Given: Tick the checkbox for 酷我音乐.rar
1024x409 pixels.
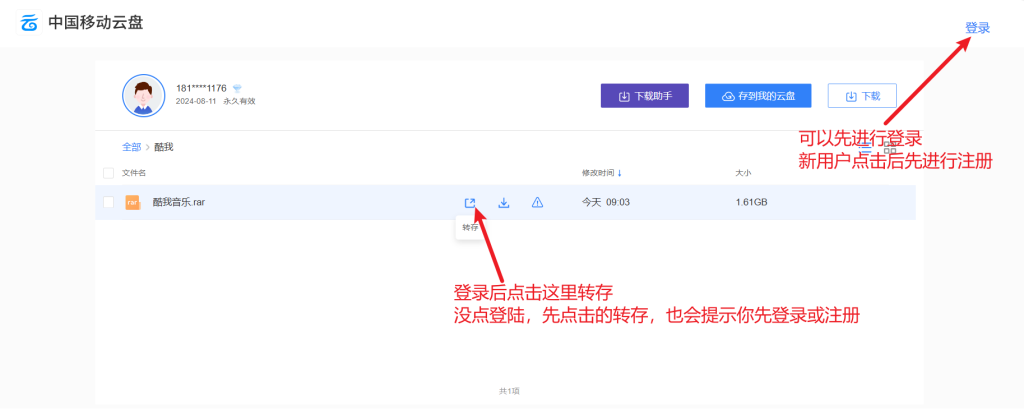Looking at the screenshot, I should [108, 202].
